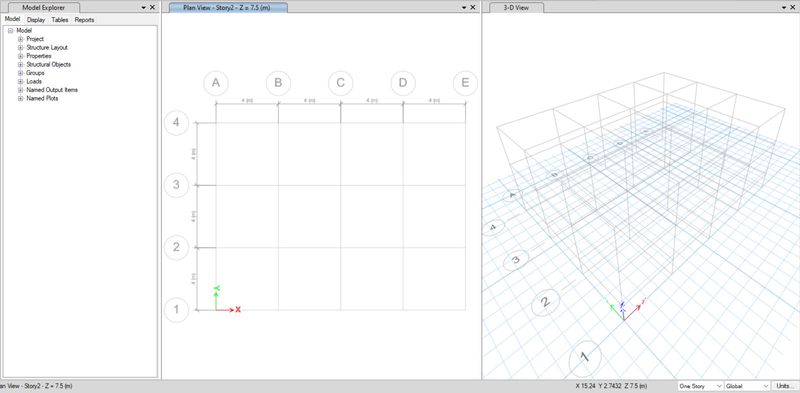Viewport: 800px width, 393px height.
Task: Click the status text 'Plan View - Story2'
Action: (36, 386)
